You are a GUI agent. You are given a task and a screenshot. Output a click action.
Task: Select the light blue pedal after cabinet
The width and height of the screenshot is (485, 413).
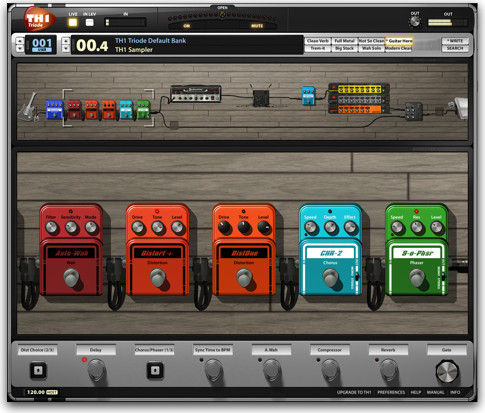click(308, 96)
